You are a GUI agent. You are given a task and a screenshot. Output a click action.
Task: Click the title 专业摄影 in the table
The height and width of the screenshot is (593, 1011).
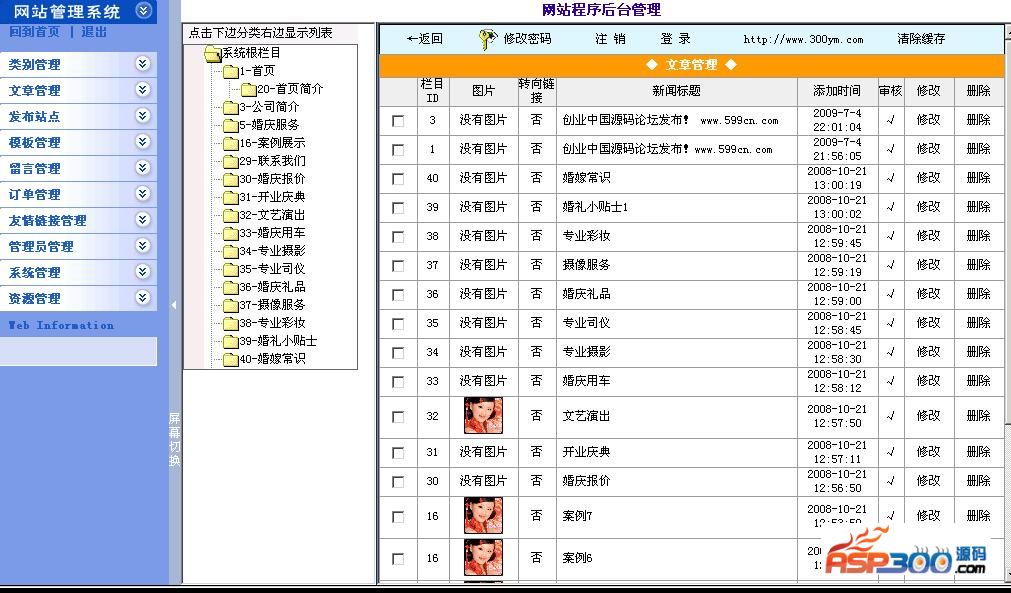[x=586, y=352]
